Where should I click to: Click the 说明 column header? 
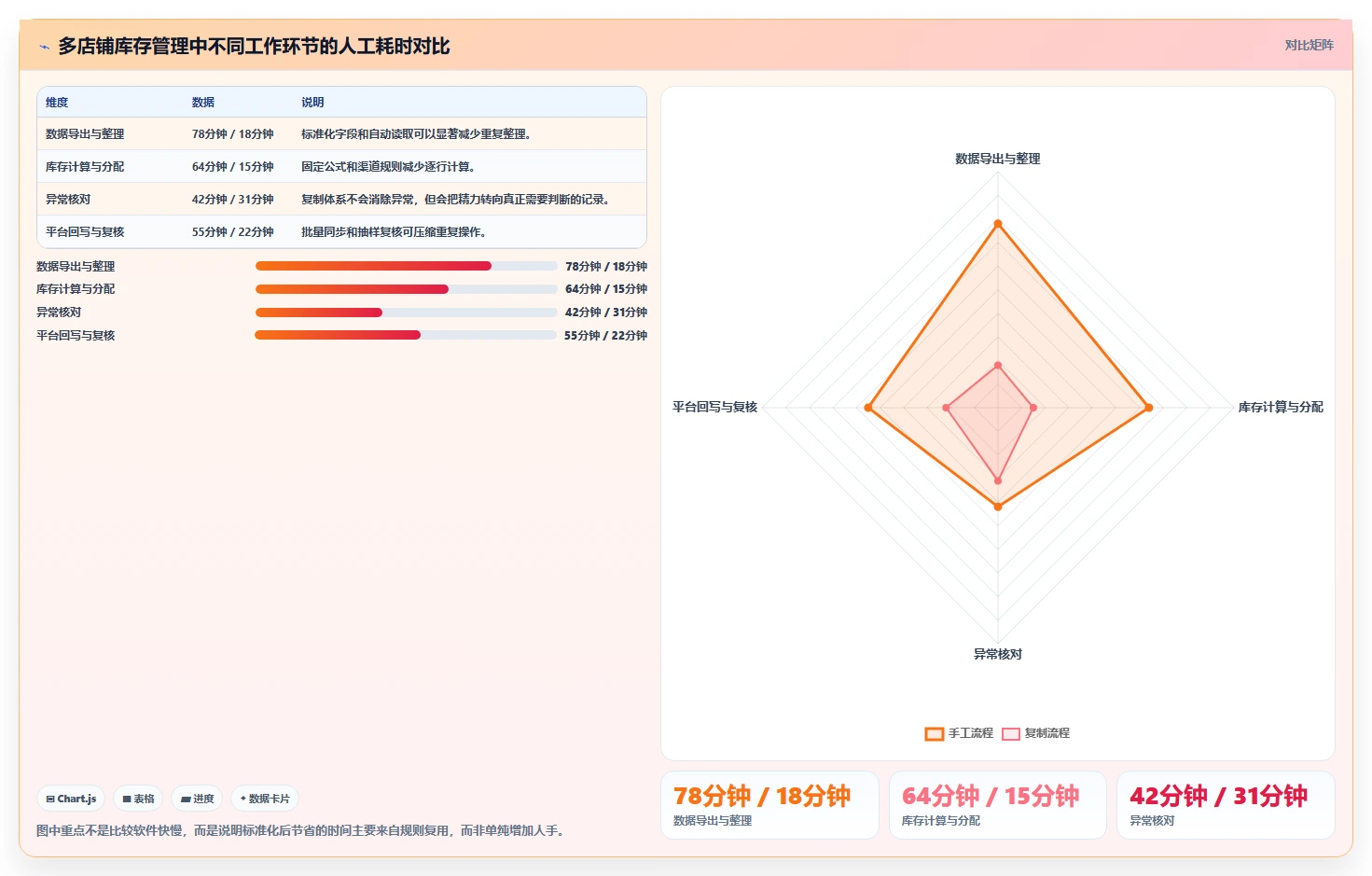click(x=312, y=103)
